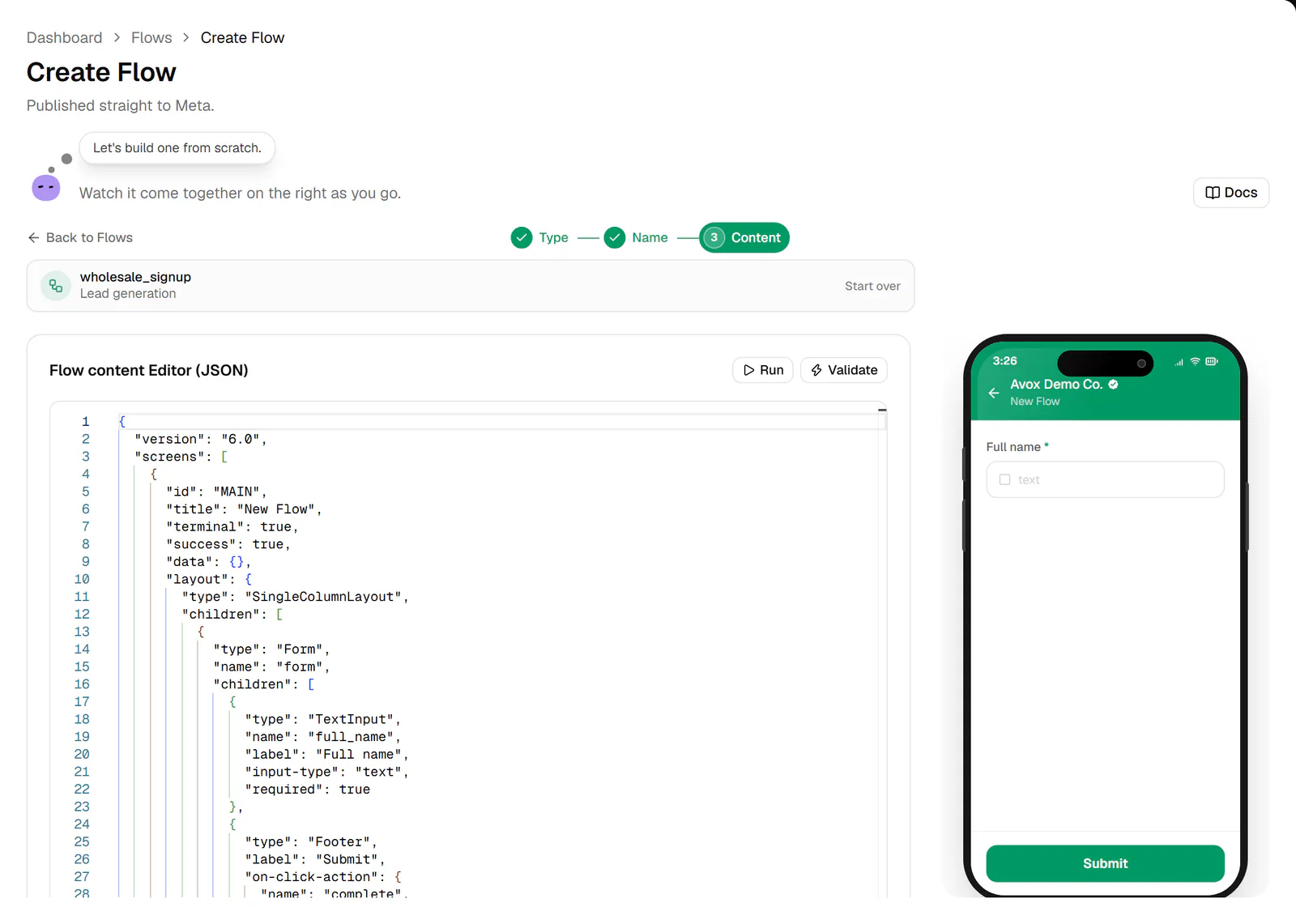Screen dimensions: 1296x924
Task: Click the "type": "Form" line
Action: 271,649
